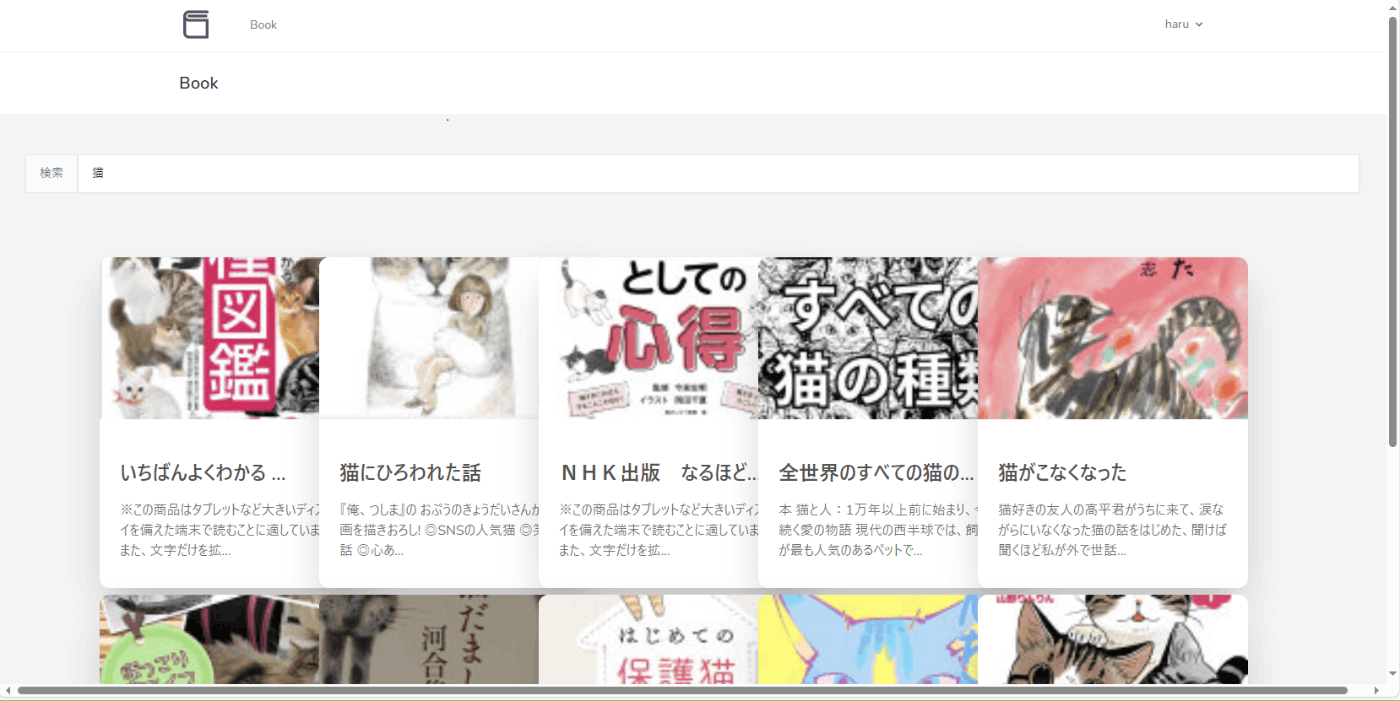Open the haru user dropdown
The height and width of the screenshot is (701, 1400).
(1184, 25)
